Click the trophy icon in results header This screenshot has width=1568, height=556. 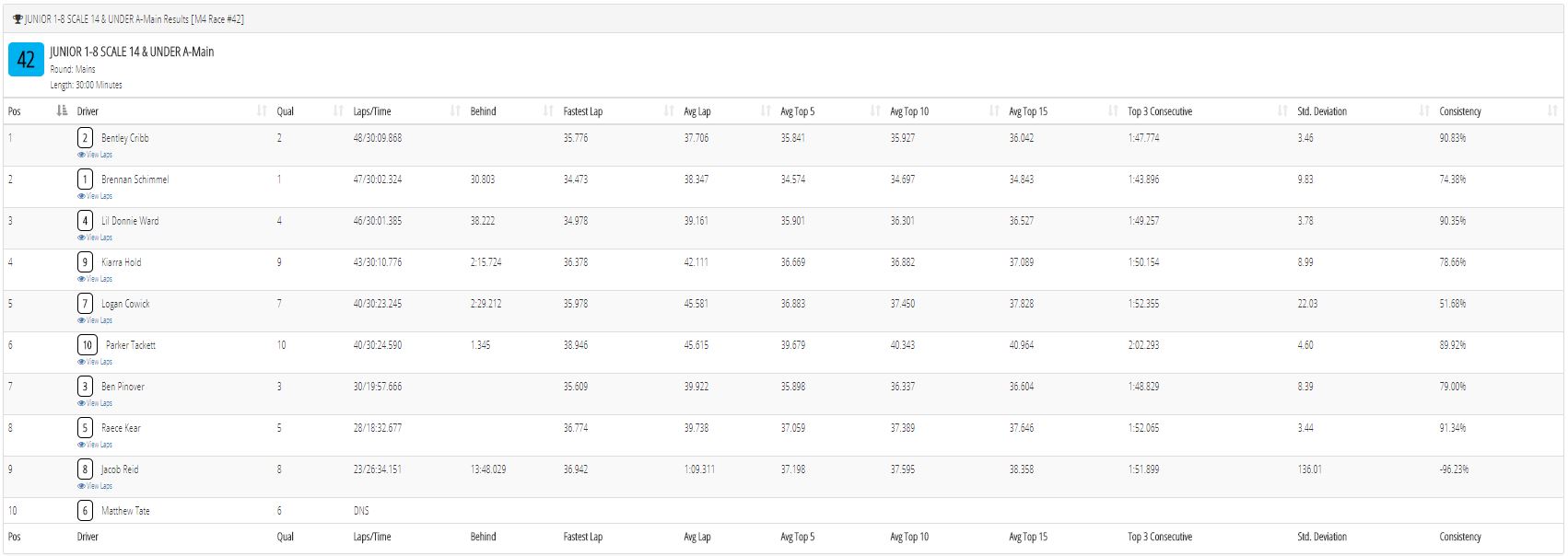(18, 19)
